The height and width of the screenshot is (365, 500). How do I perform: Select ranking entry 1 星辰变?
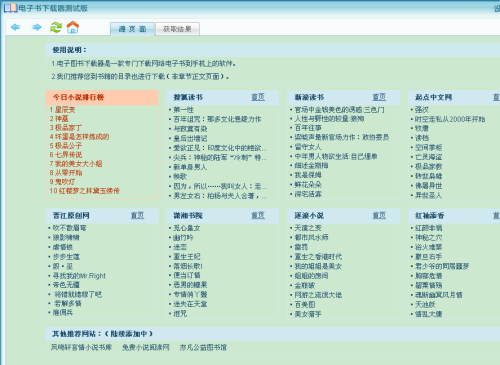coord(62,110)
